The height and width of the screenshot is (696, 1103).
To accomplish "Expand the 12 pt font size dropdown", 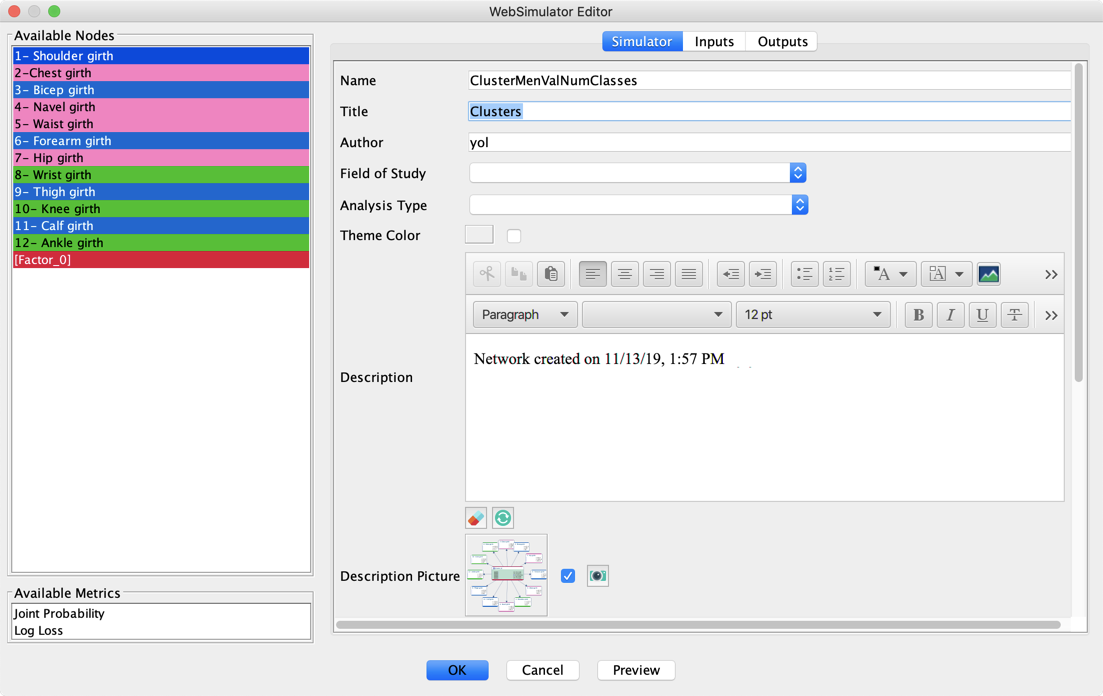I will pos(811,315).
